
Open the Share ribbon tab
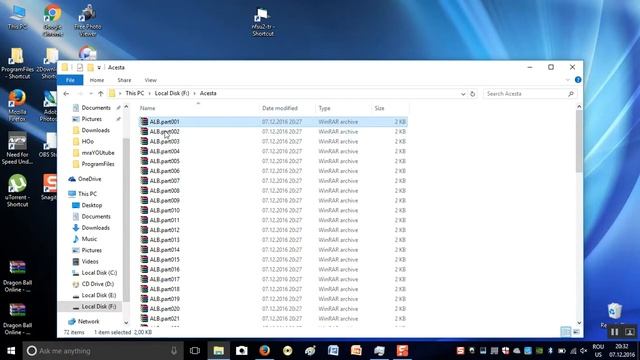(124, 80)
